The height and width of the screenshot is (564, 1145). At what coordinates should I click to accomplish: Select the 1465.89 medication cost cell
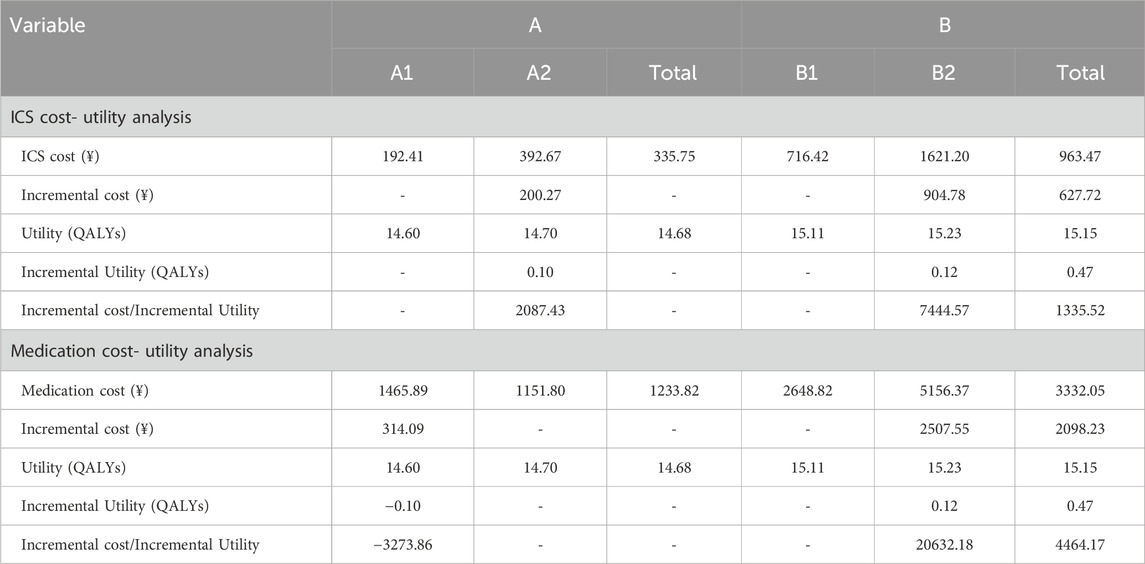[x=402, y=391]
